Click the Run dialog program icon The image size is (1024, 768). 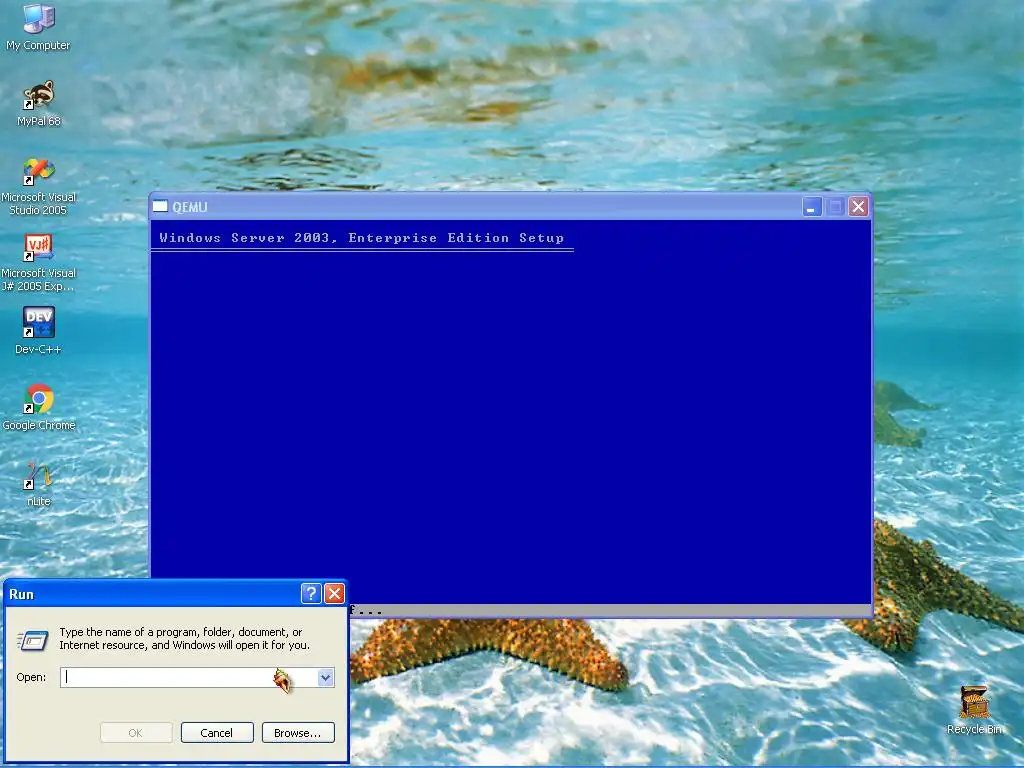[x=33, y=640]
